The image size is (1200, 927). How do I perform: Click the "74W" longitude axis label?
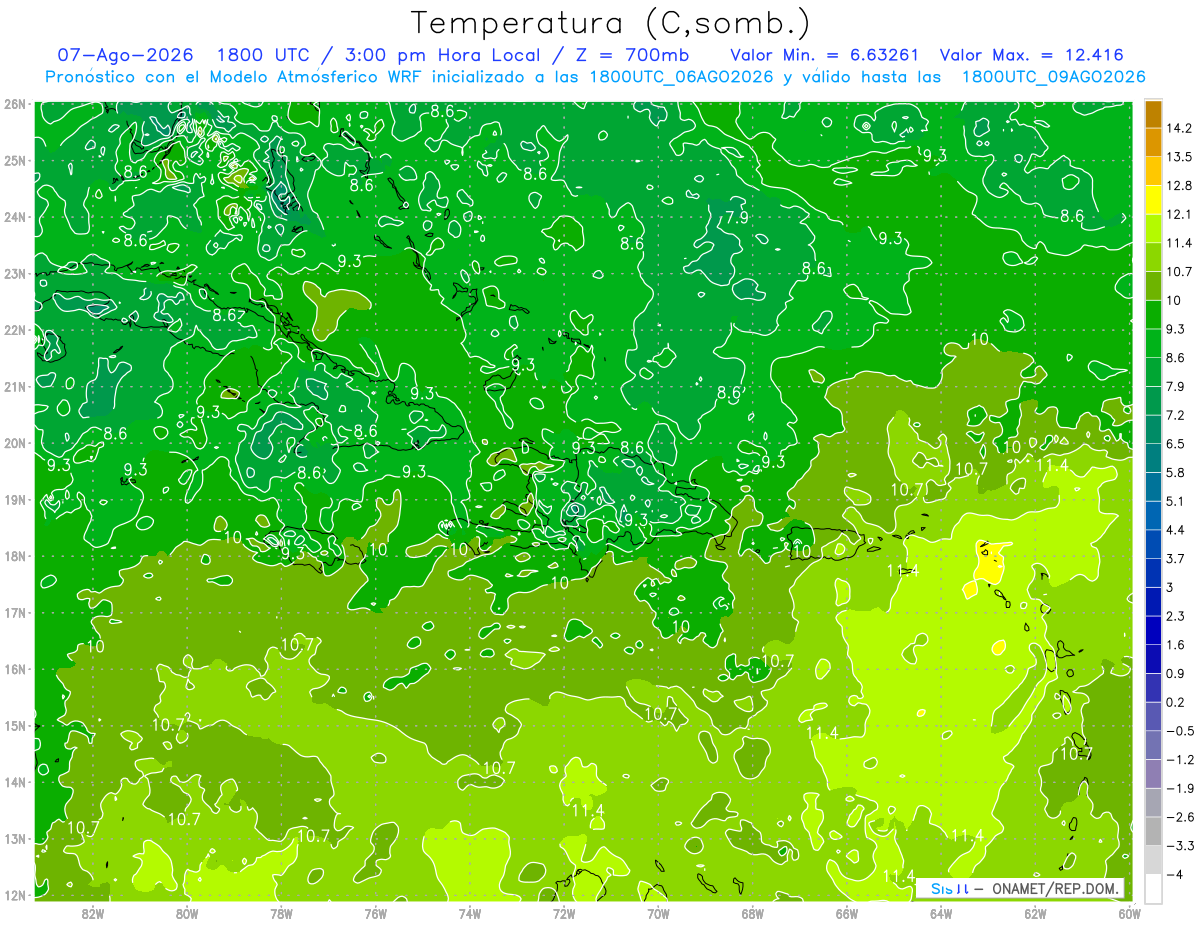click(469, 913)
